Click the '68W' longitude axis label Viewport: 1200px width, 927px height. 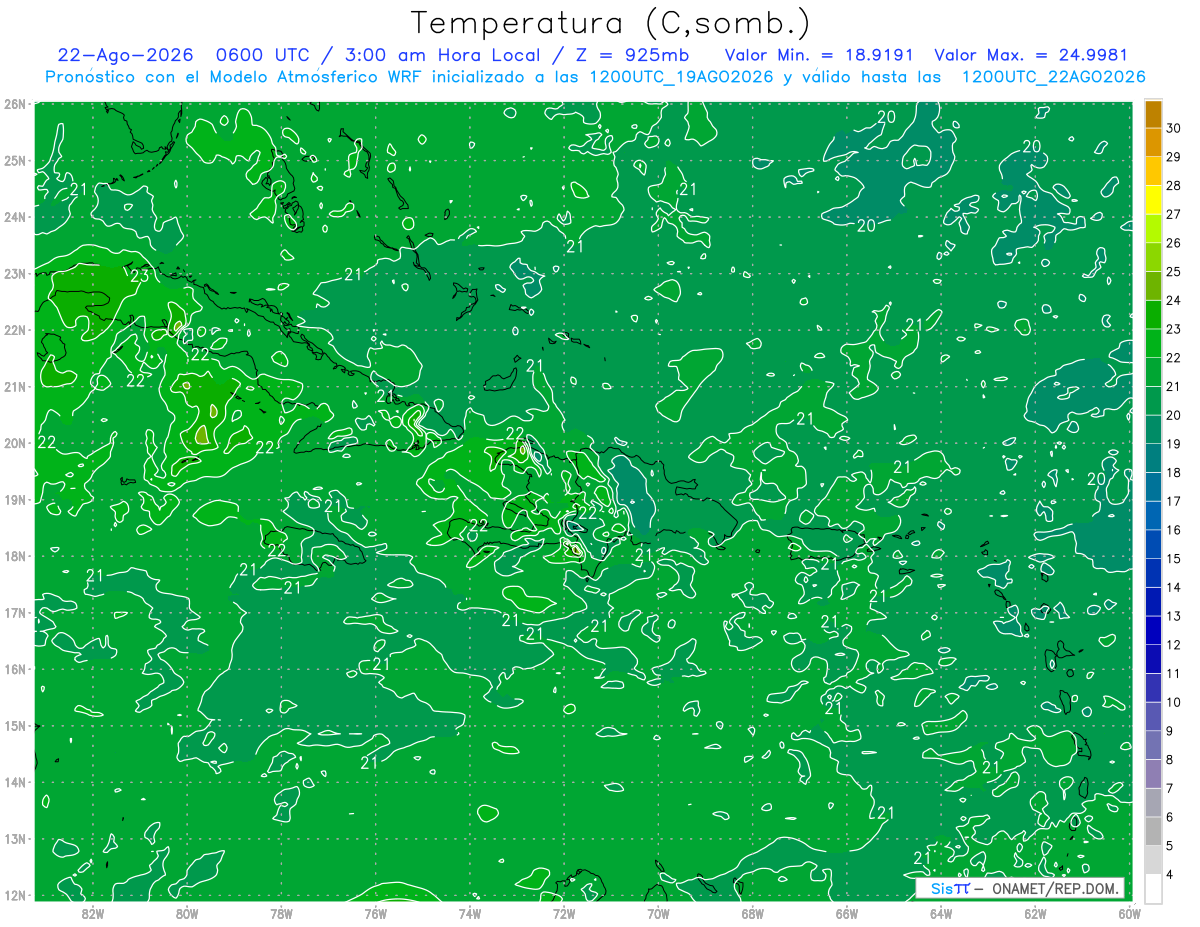point(752,913)
